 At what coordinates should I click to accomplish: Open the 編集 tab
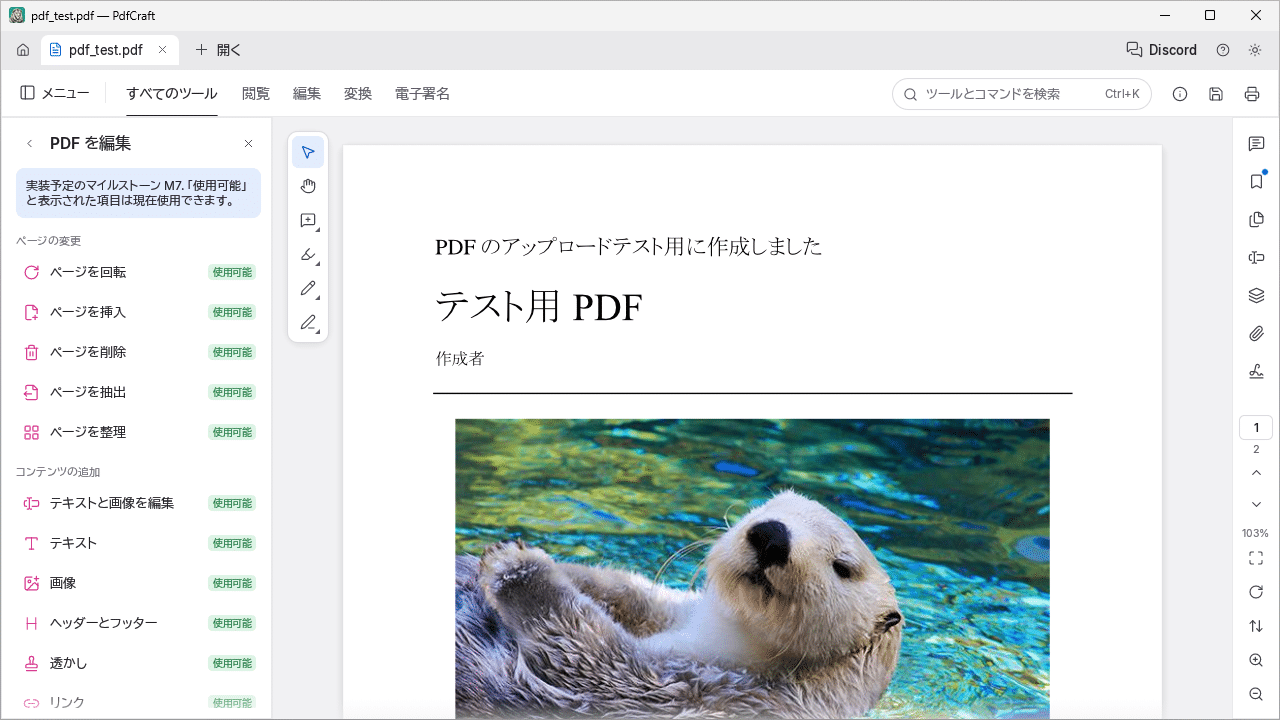(307, 94)
